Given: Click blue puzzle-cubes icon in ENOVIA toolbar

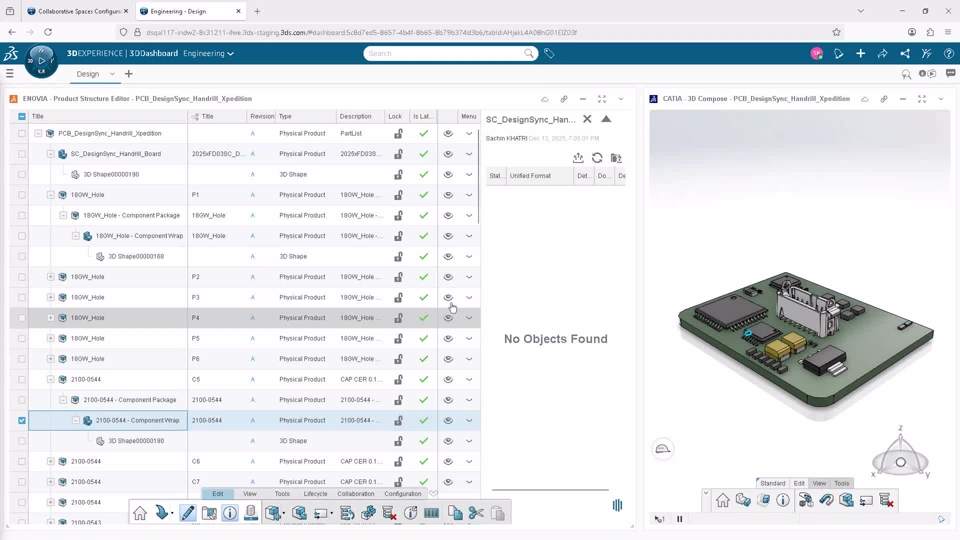Looking at the screenshot, I should (x=369, y=513).
